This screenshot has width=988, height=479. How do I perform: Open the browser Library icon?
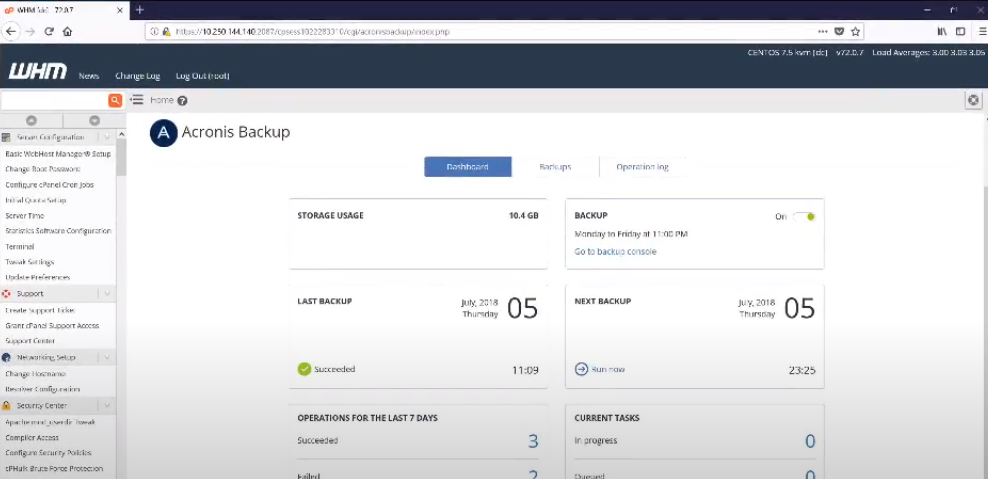point(942,32)
